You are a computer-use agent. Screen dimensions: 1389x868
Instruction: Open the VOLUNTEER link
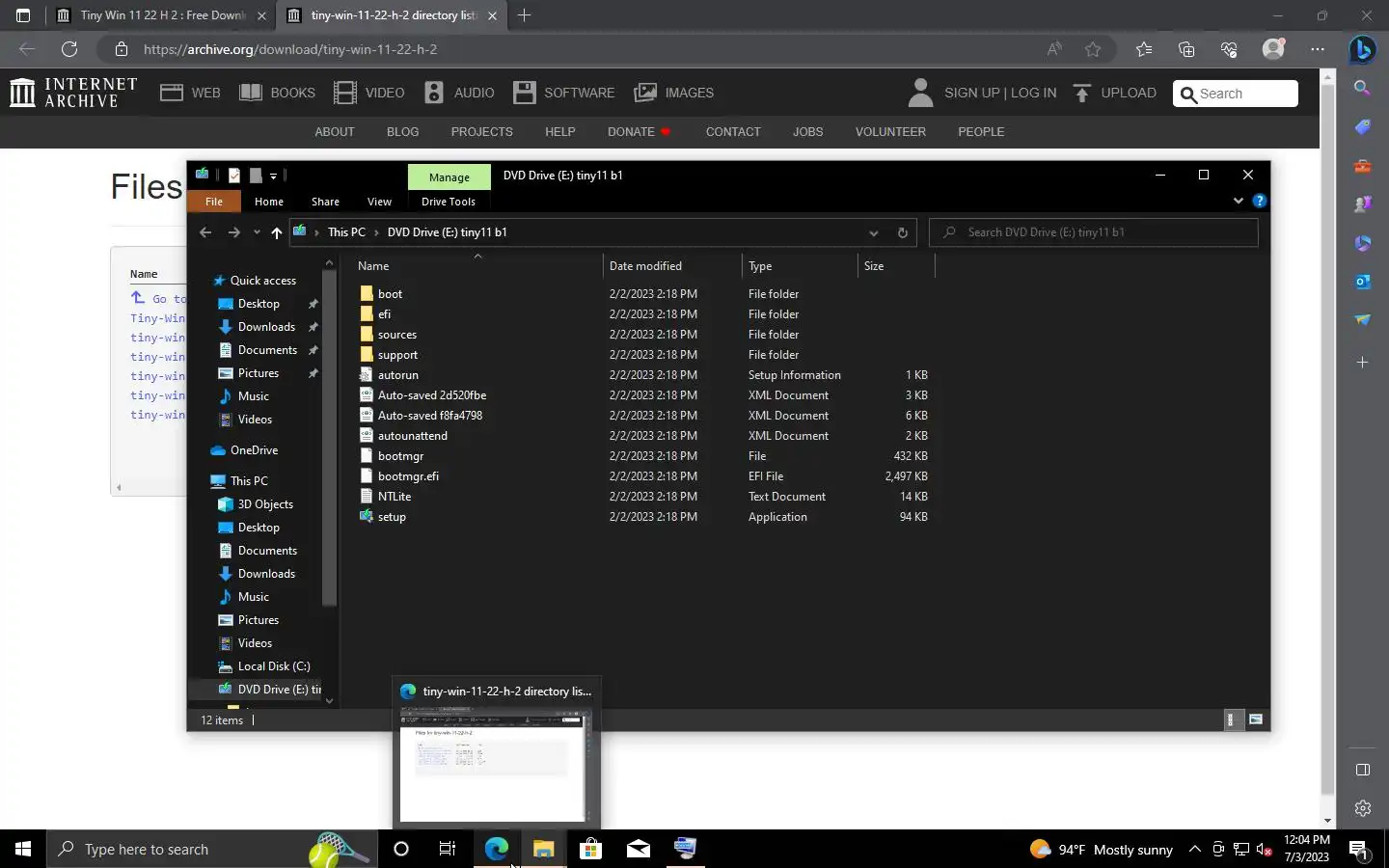(x=890, y=132)
